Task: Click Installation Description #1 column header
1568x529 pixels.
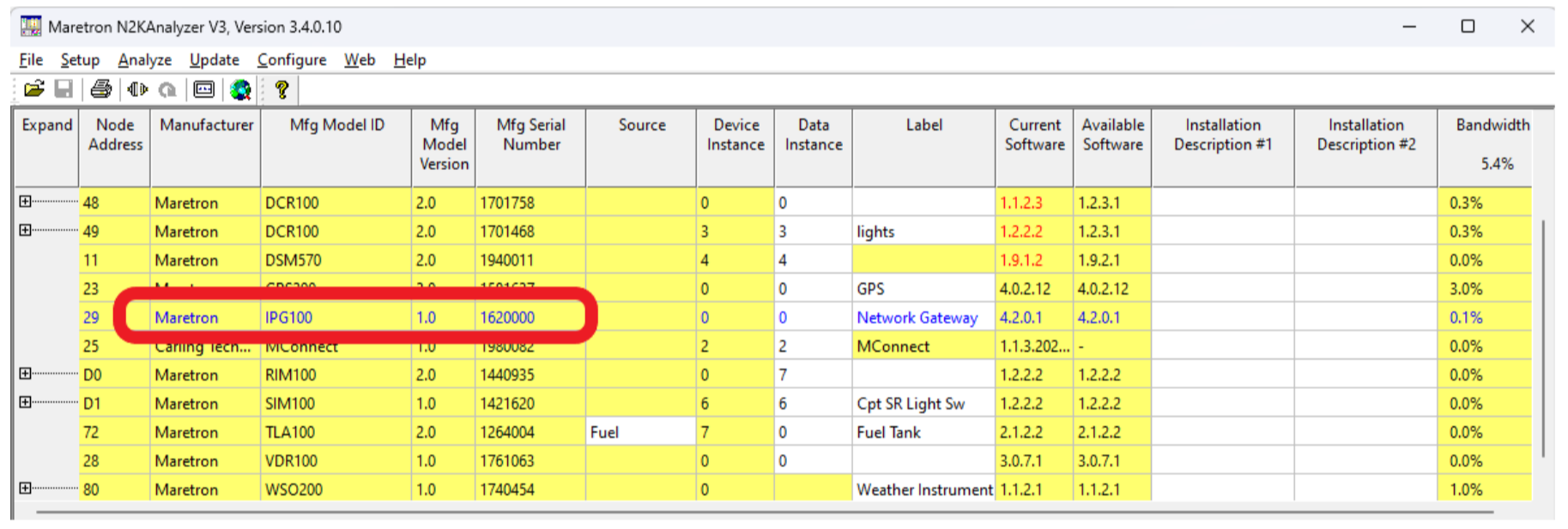Action: [x=1223, y=148]
